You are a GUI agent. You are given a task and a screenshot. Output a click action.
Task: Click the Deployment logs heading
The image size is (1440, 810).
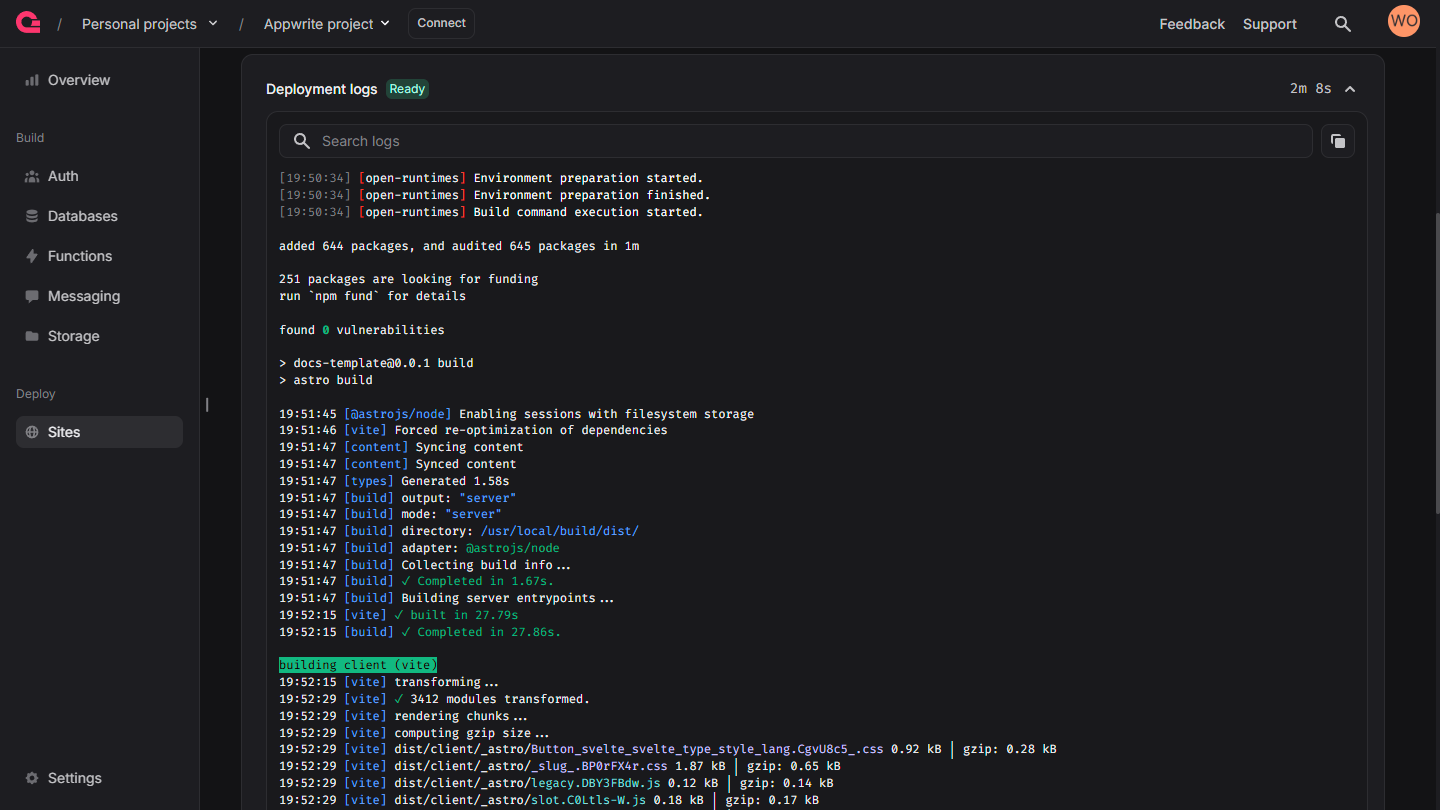(x=322, y=89)
